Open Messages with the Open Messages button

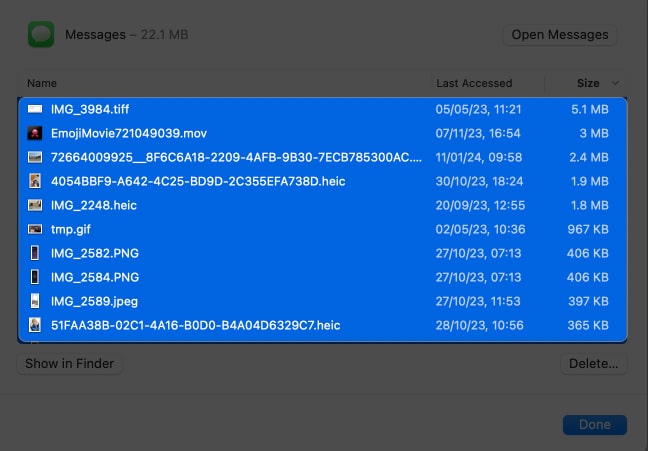(560, 35)
